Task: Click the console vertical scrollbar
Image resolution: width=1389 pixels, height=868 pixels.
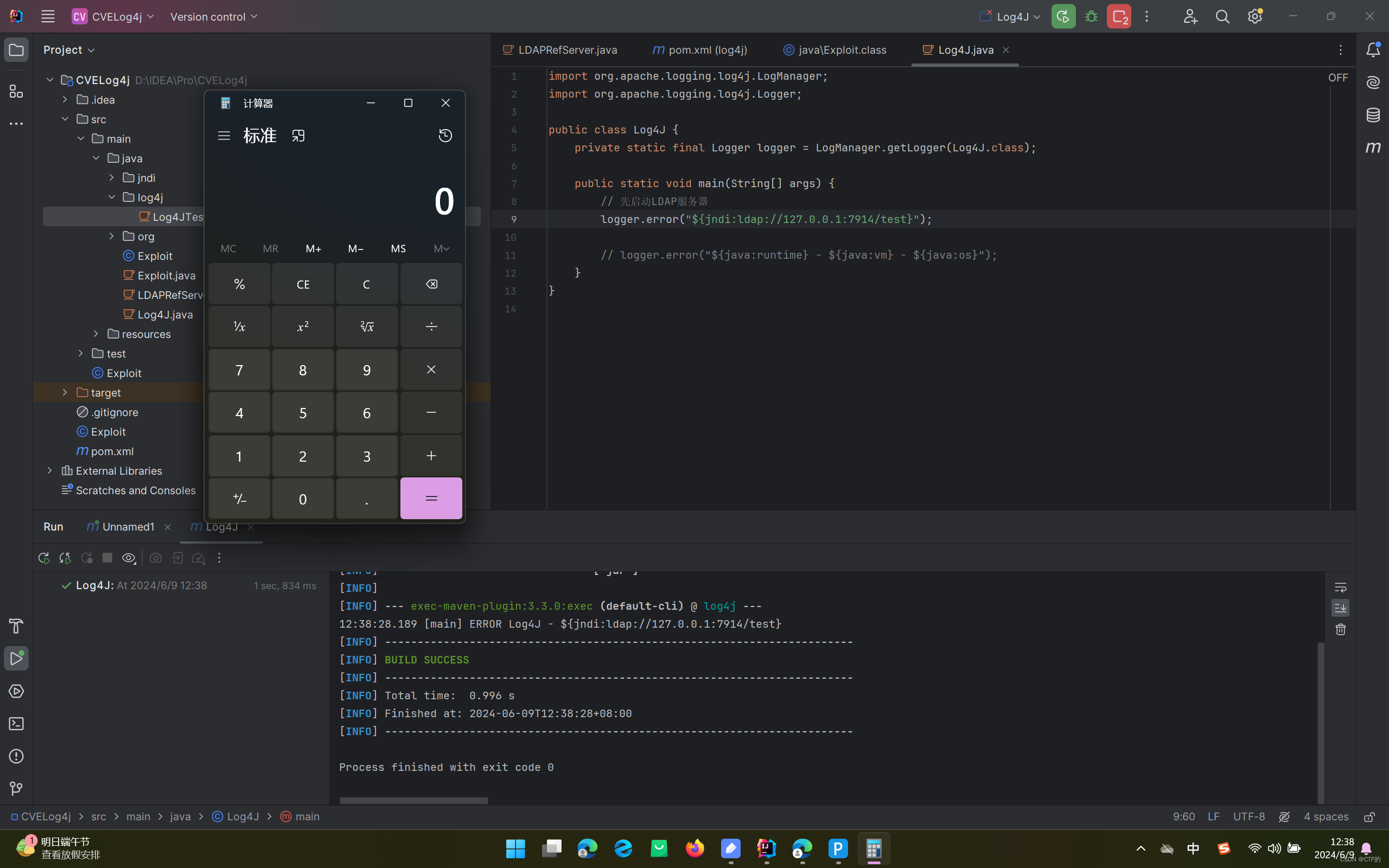Action: point(1321,722)
